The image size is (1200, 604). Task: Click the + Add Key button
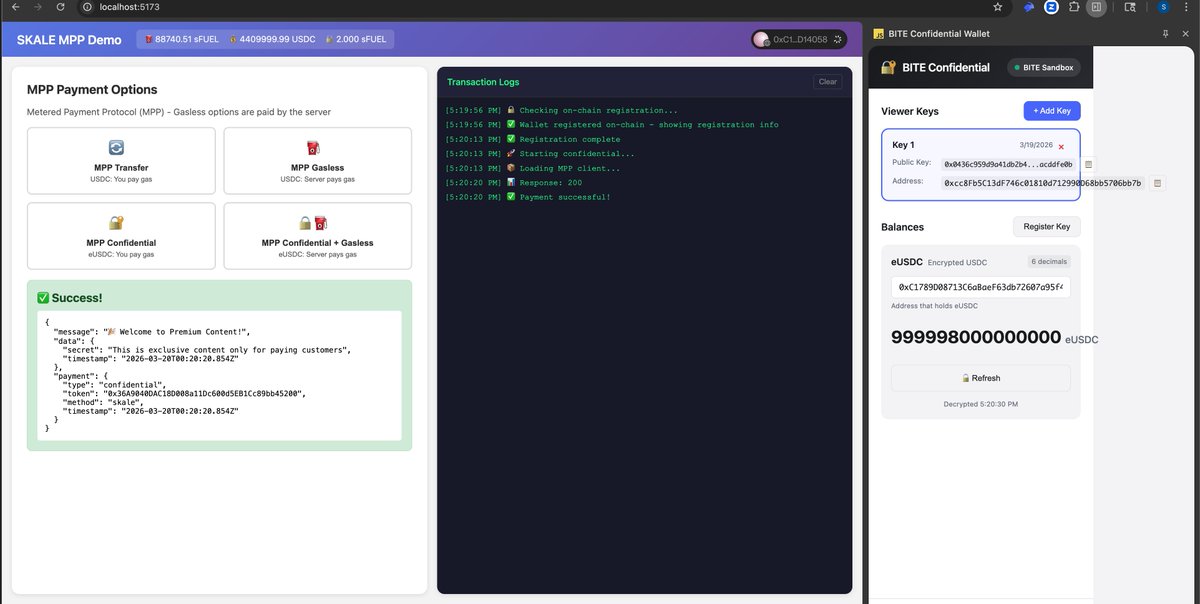[x=1052, y=111]
